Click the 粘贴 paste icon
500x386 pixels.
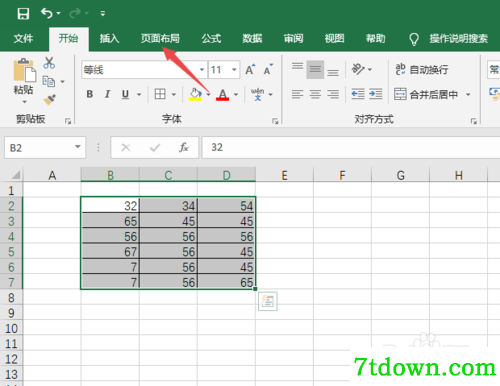(x=24, y=70)
